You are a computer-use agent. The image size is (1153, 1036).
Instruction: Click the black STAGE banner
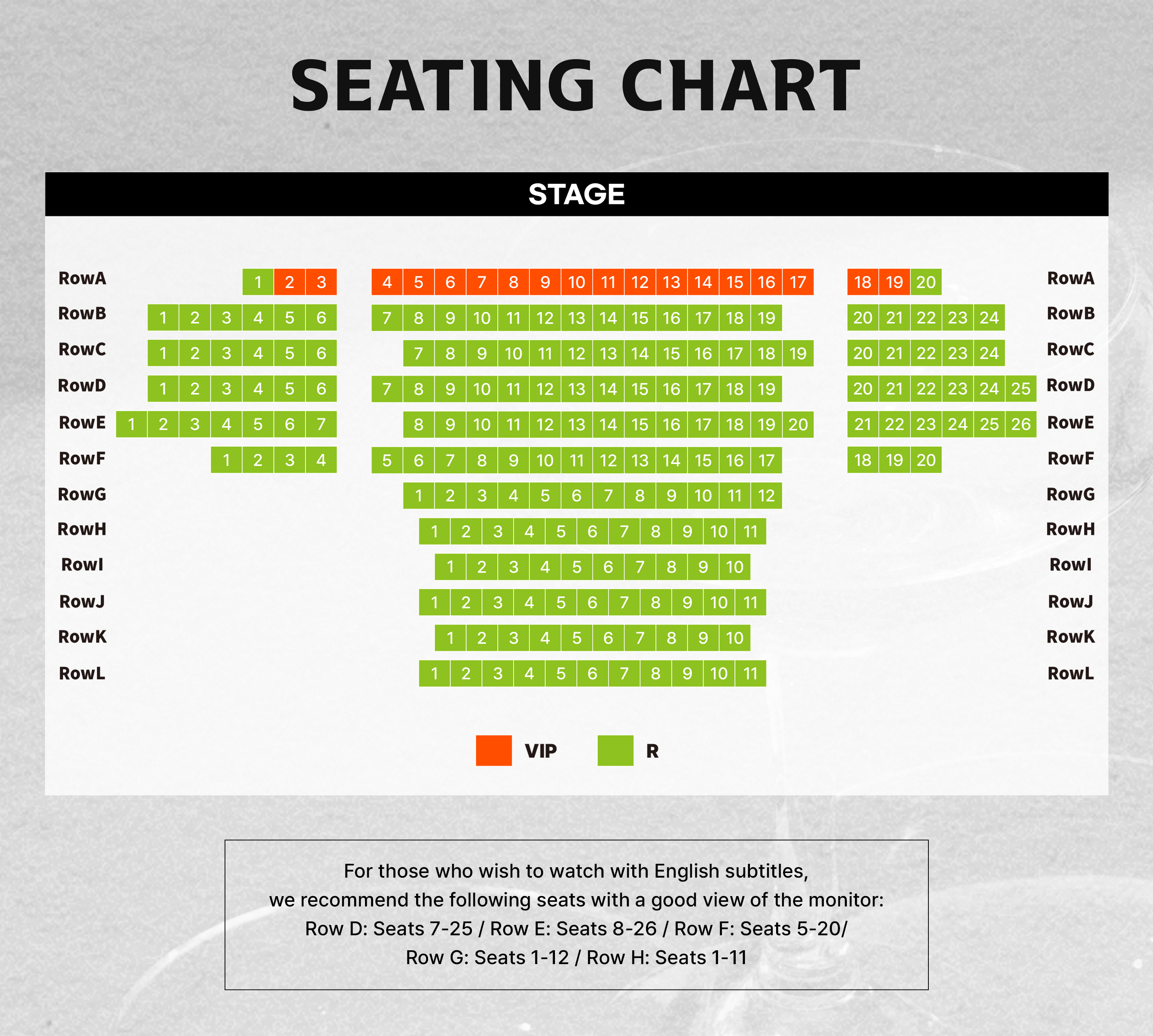(576, 194)
